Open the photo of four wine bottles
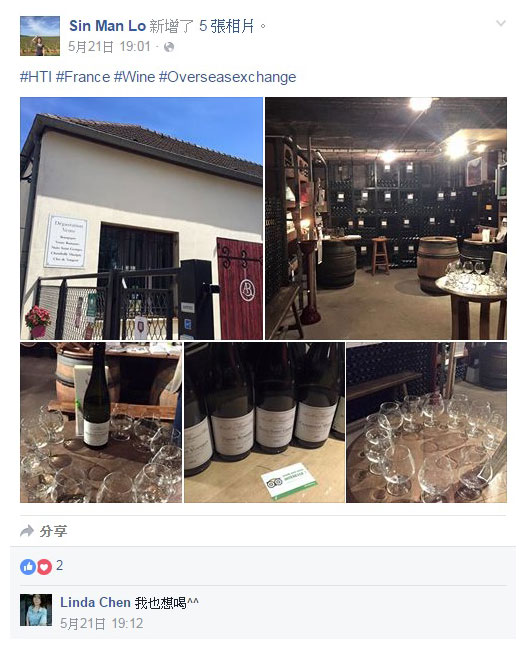 (264, 422)
